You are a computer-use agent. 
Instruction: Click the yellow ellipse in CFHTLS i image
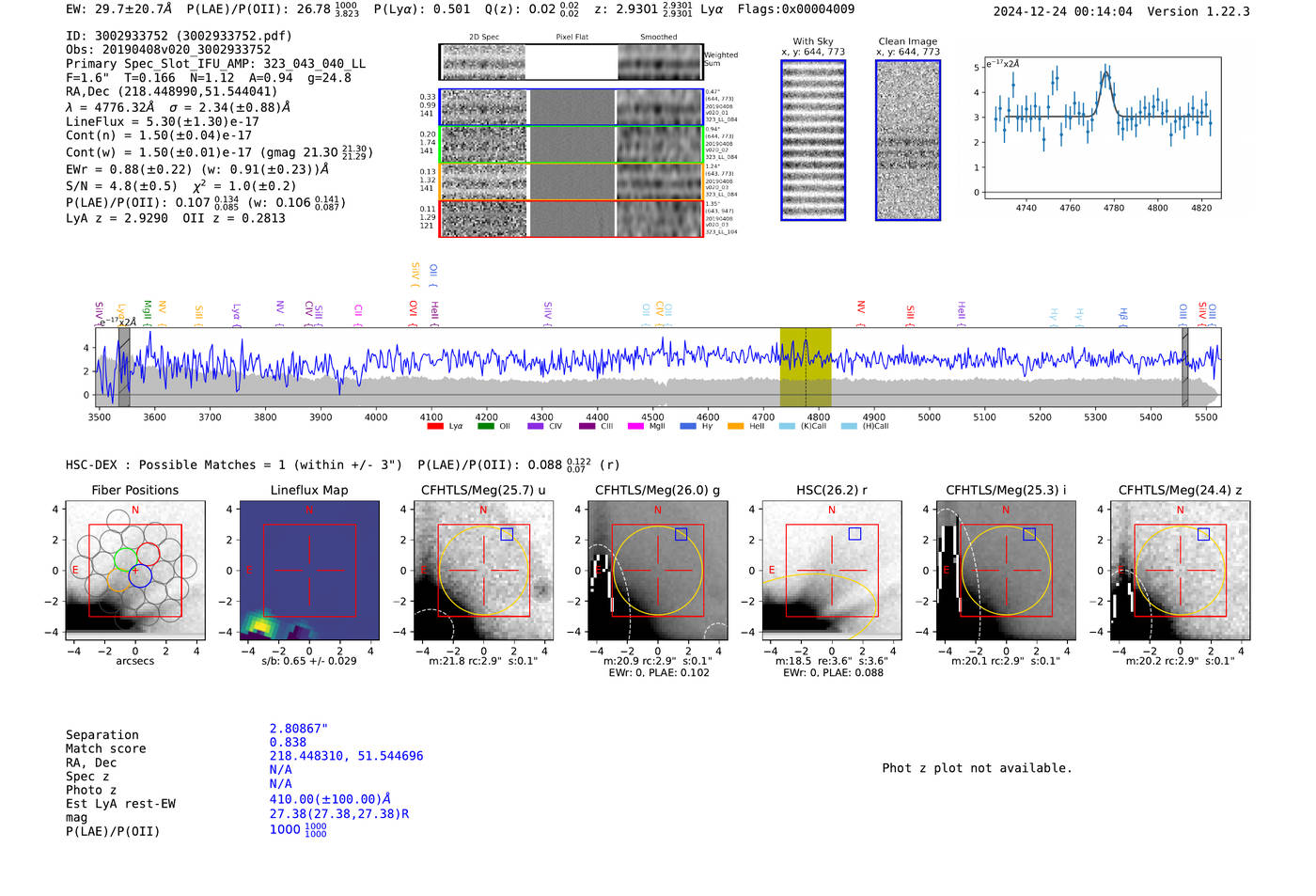tap(1006, 571)
